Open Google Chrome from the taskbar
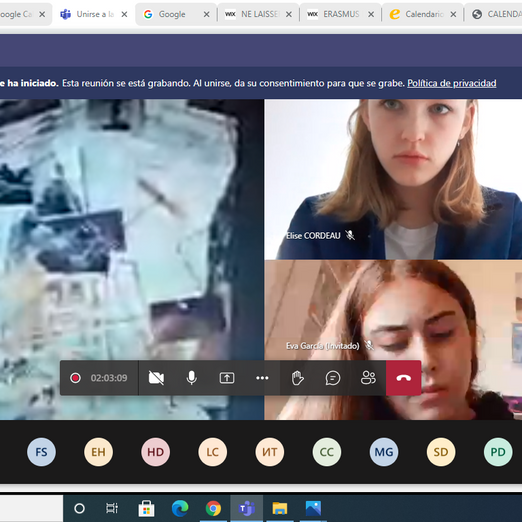The height and width of the screenshot is (522, 522). point(213,508)
